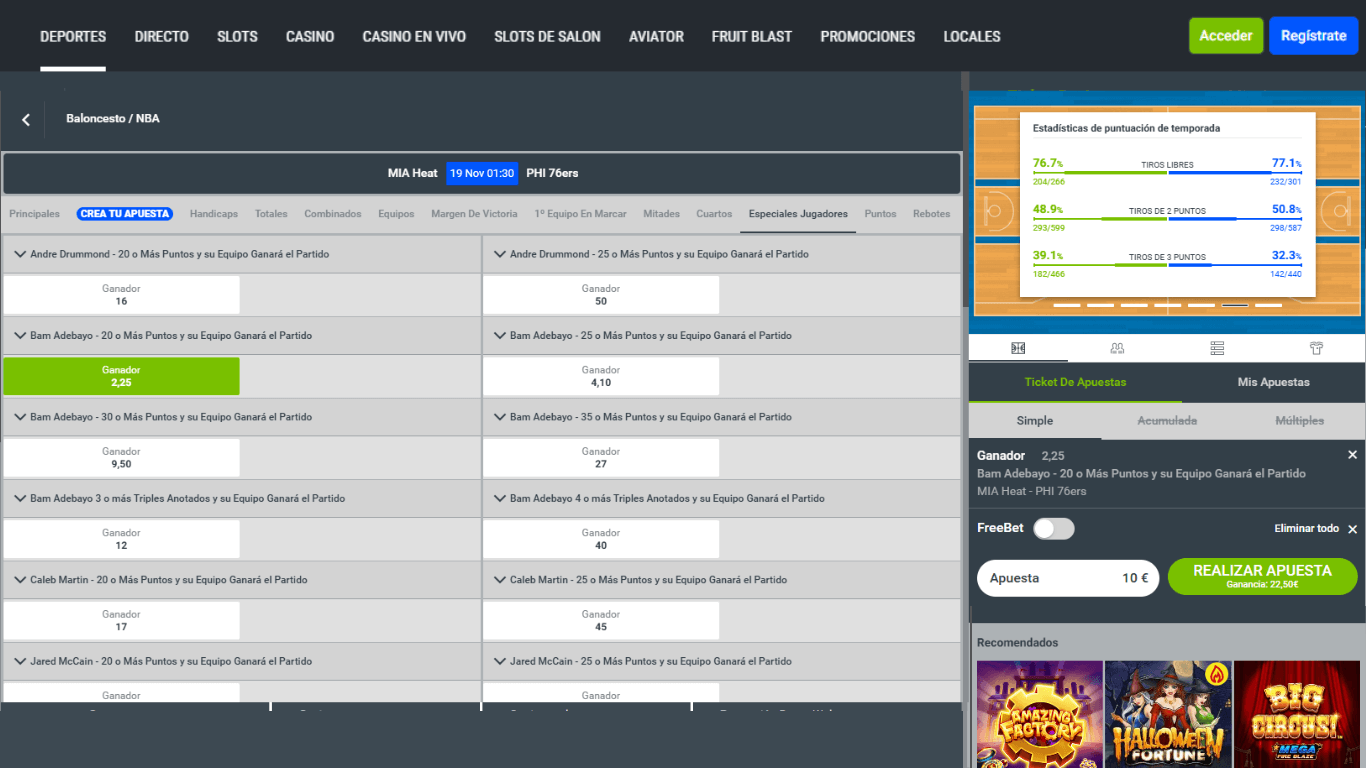Toggle the FreeBet switch
The image size is (1366, 768).
[x=1053, y=528]
